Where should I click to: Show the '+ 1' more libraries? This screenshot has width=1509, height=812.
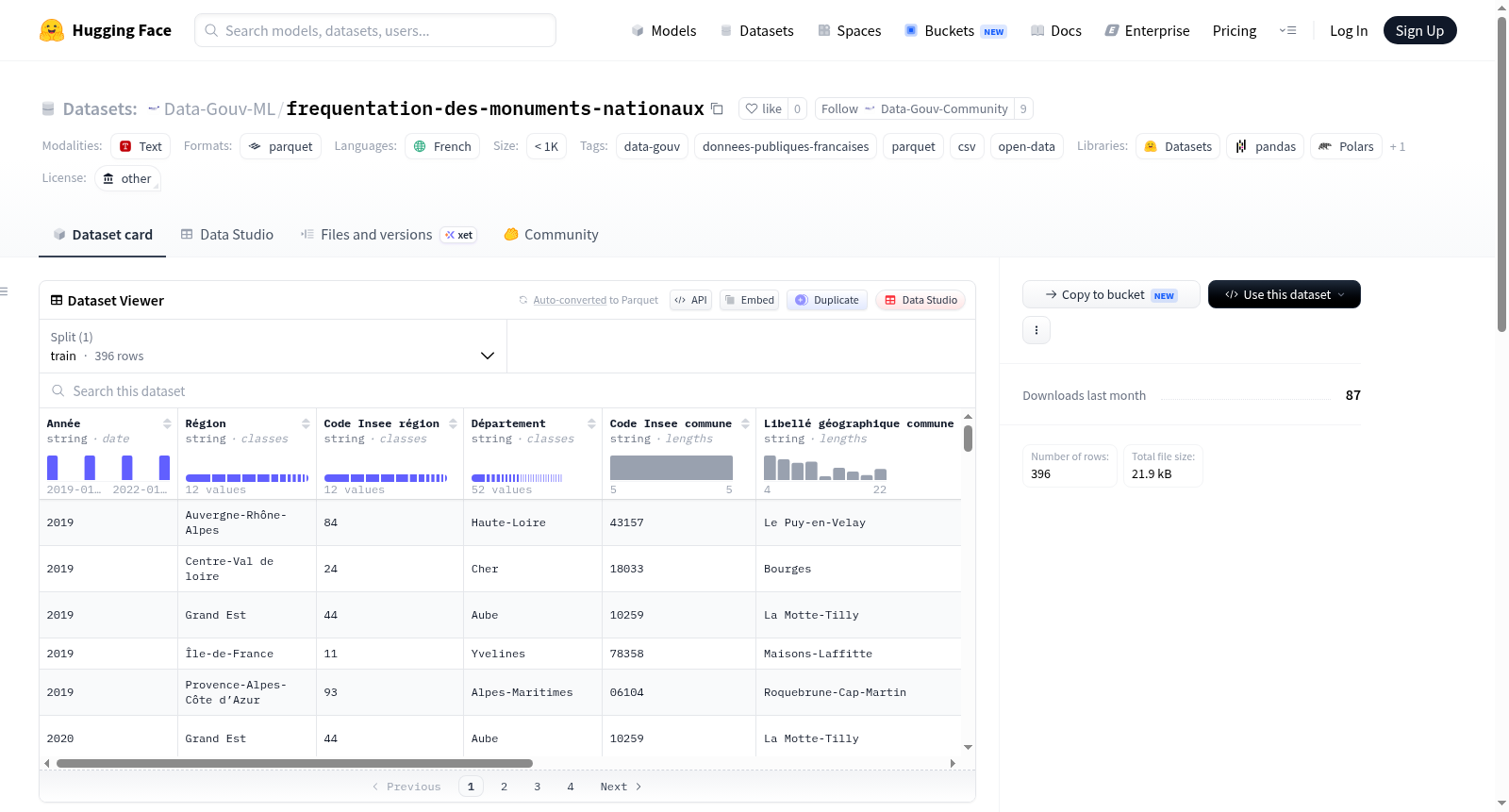point(1398,146)
